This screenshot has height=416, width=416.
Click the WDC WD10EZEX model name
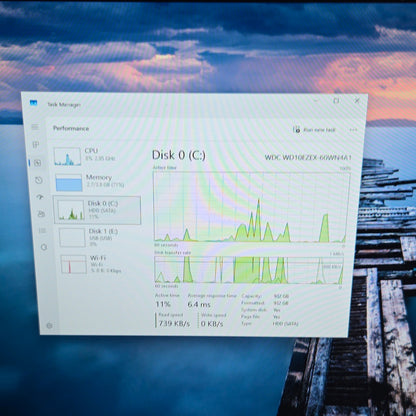point(308,157)
